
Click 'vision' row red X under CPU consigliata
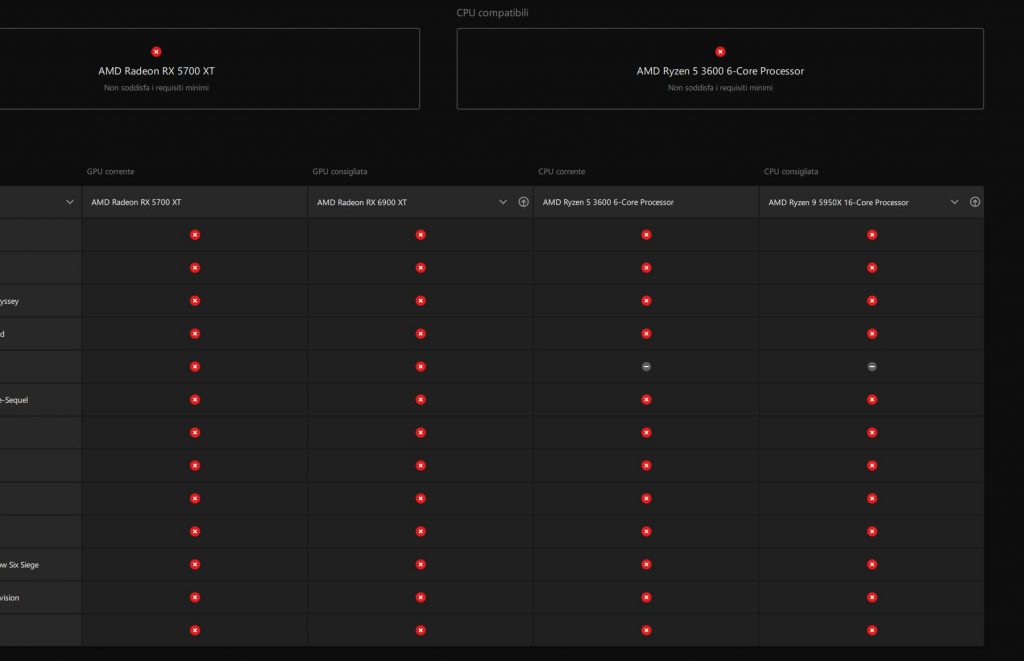(872, 597)
